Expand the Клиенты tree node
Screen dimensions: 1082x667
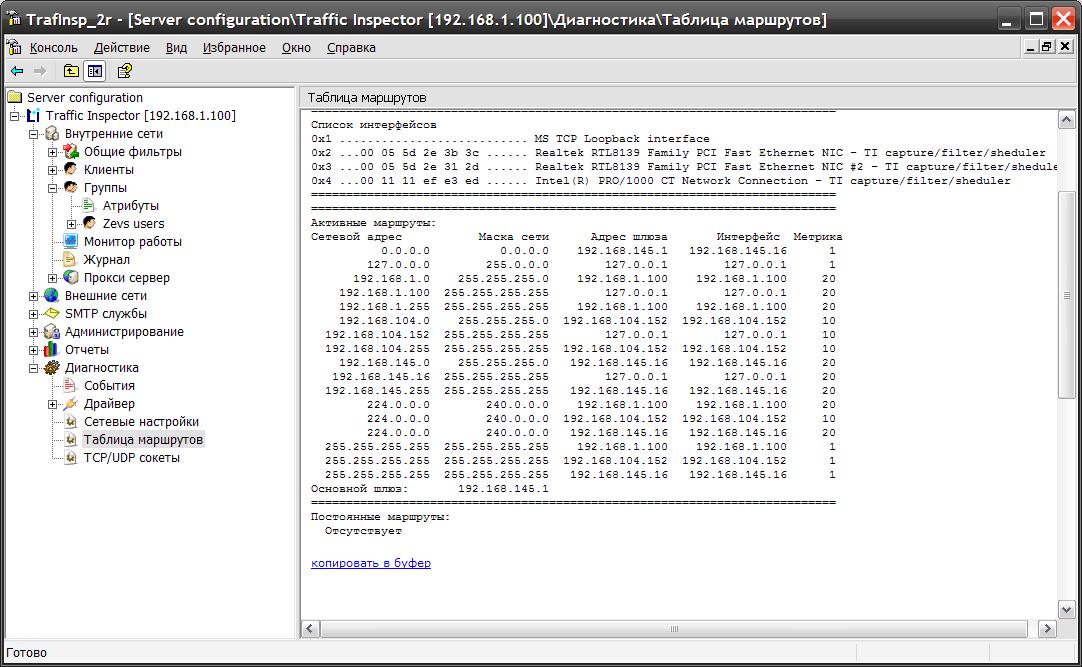pos(53,170)
